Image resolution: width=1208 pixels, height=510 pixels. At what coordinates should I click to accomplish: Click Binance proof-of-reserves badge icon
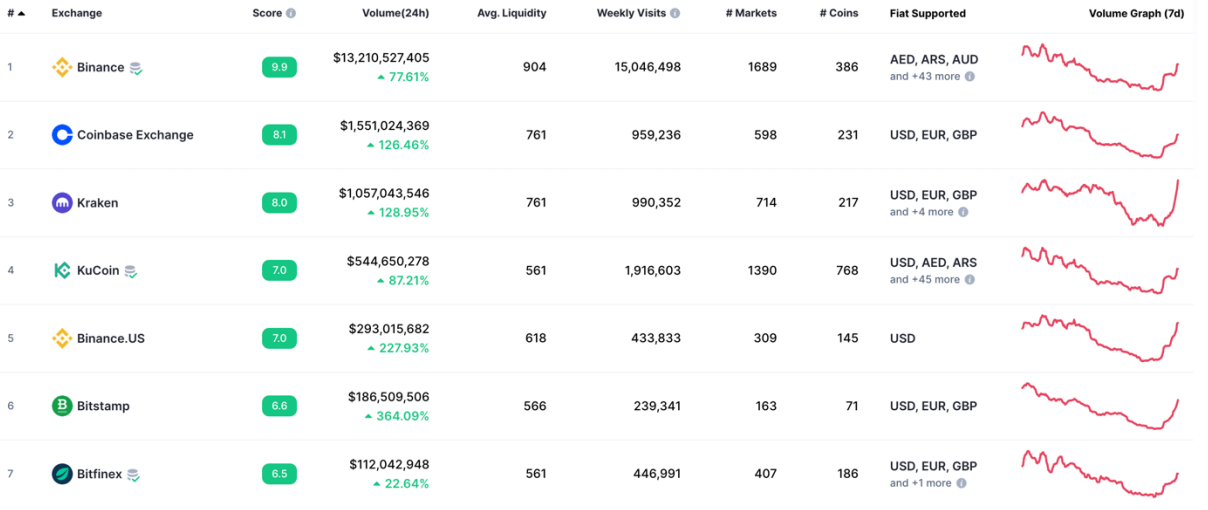(136, 68)
